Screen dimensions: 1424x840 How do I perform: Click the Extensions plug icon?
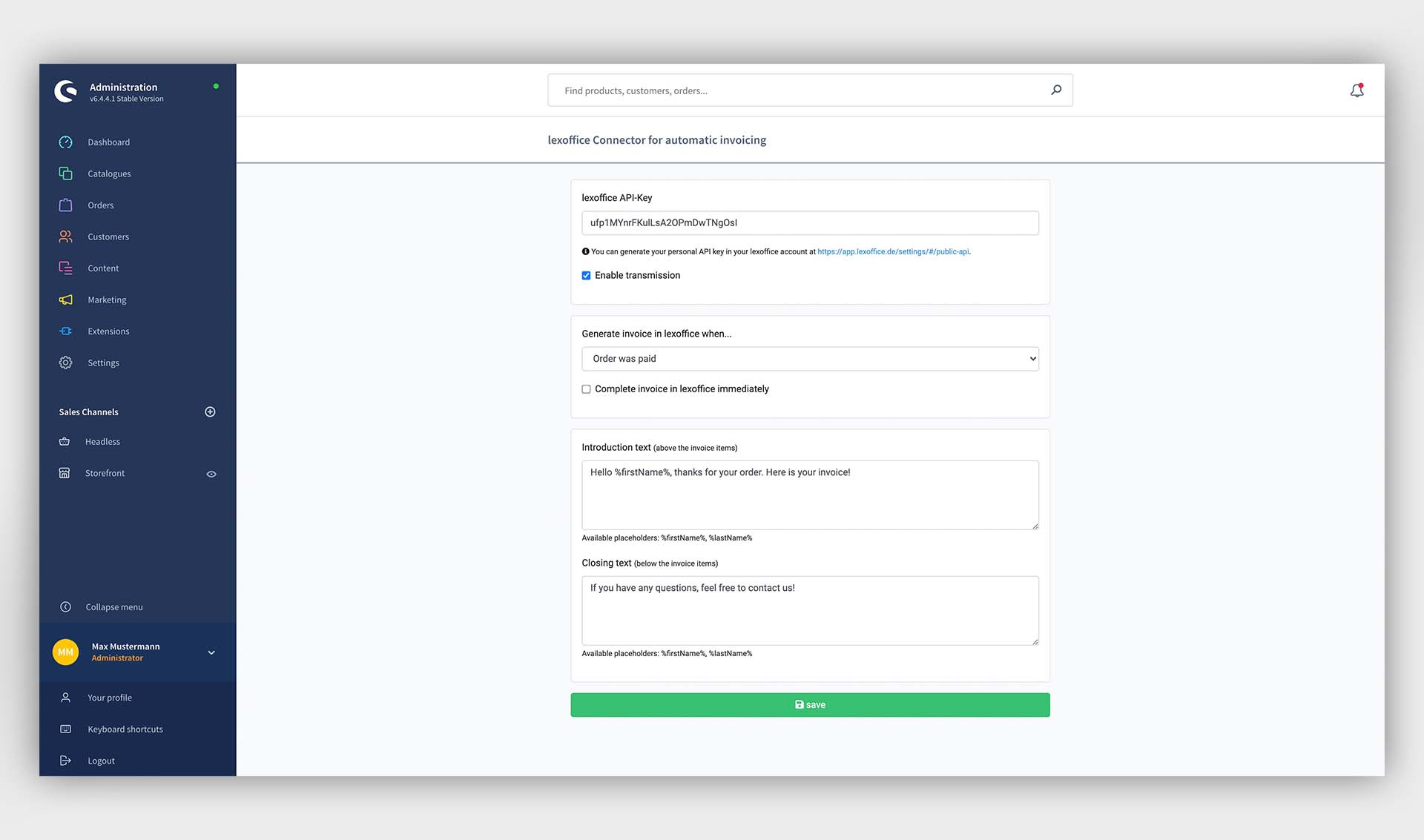(65, 331)
